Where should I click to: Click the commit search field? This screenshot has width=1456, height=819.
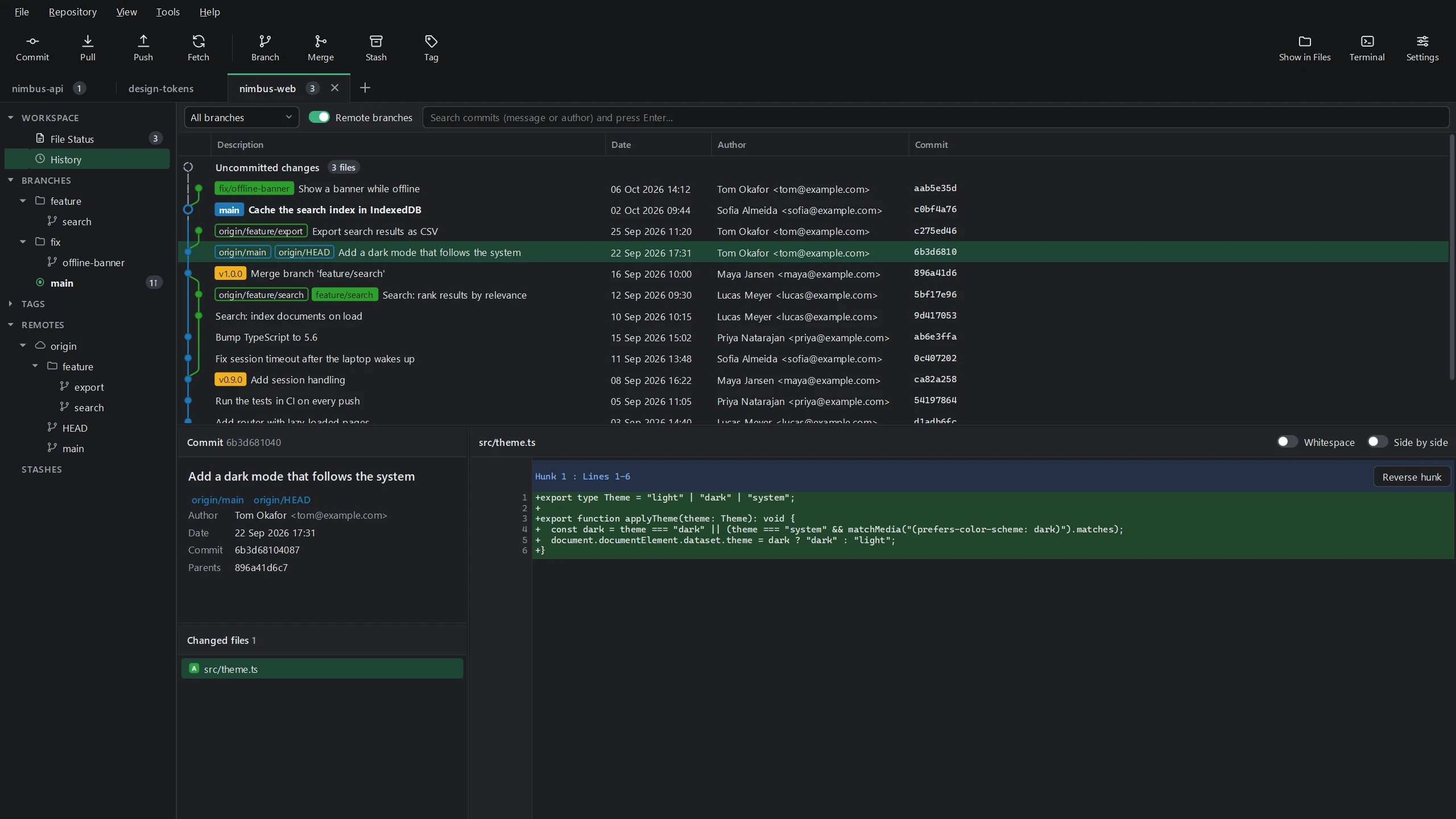pyautogui.click(x=936, y=117)
